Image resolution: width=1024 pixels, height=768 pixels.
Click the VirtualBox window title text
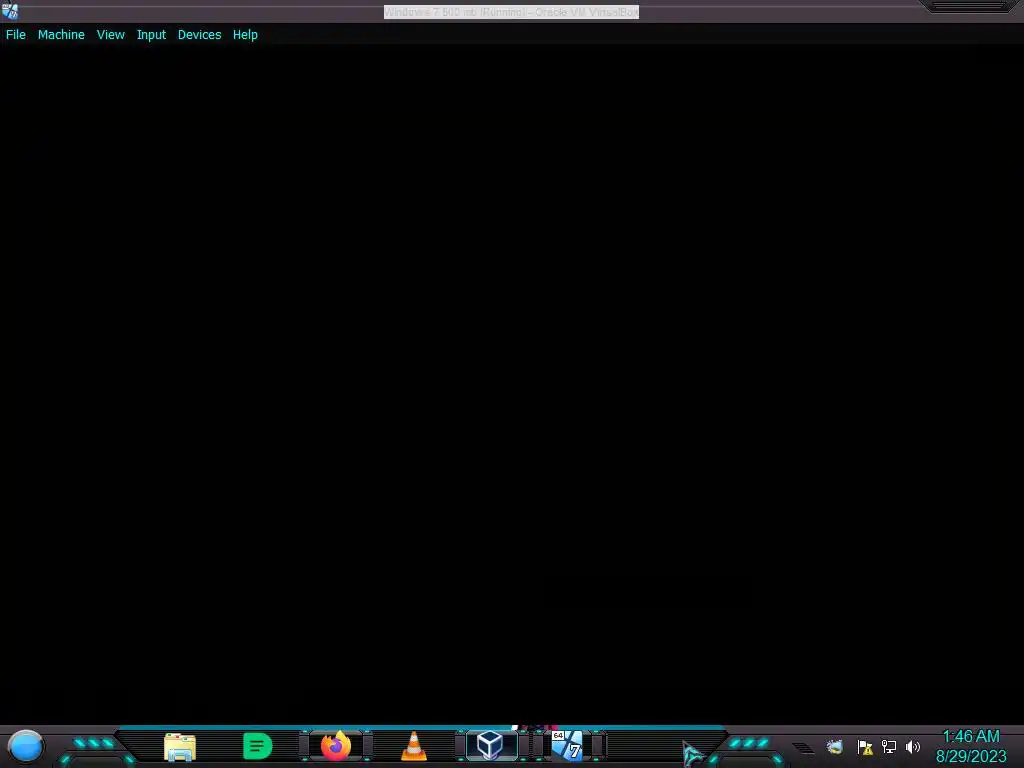coord(511,12)
